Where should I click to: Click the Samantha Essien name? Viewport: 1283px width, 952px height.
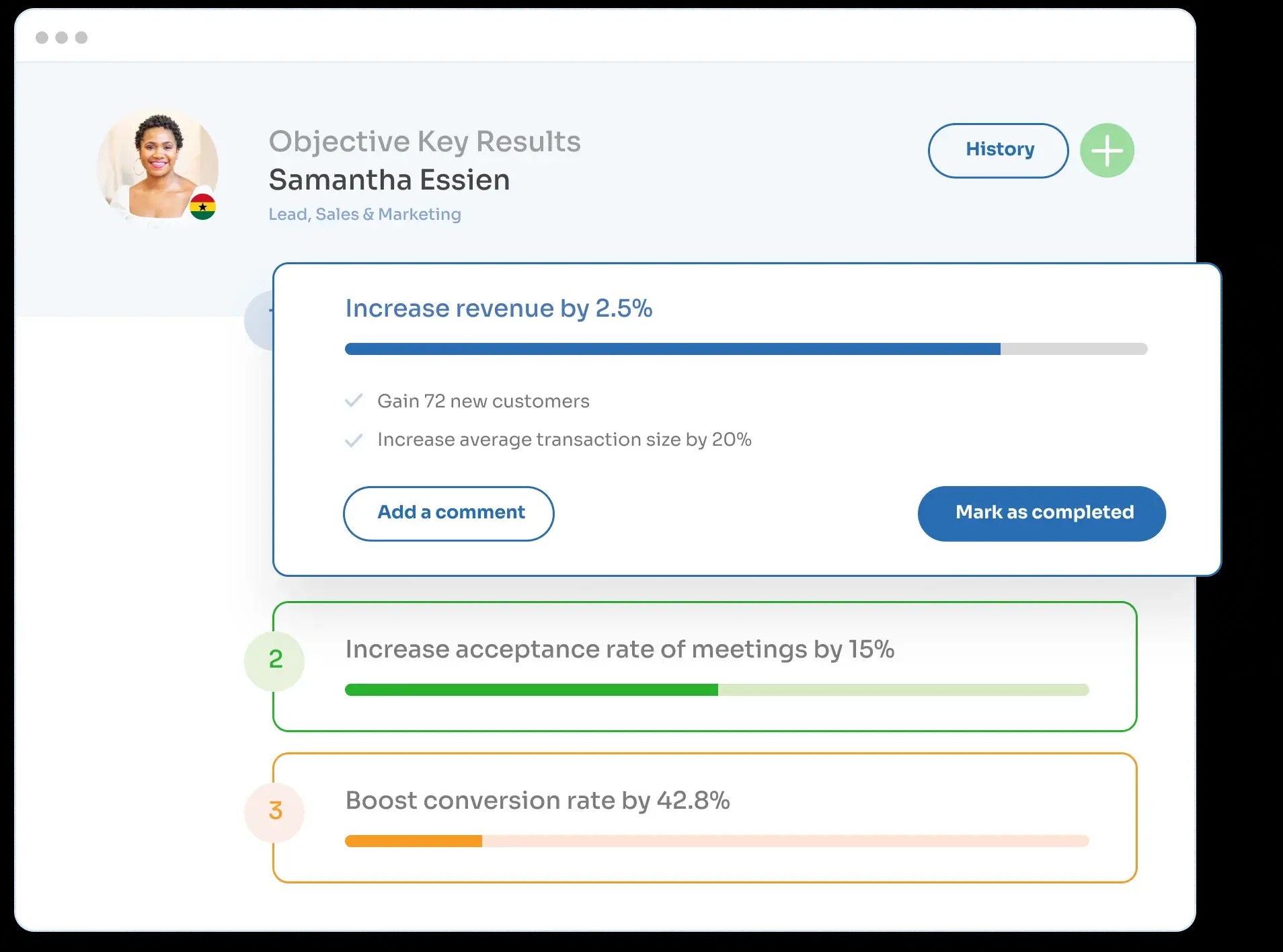[x=389, y=180]
